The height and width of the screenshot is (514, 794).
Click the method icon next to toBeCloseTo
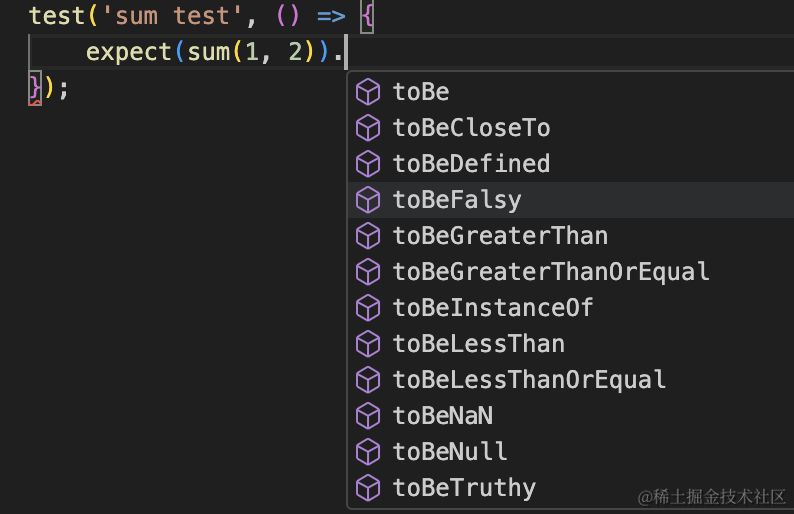point(368,128)
